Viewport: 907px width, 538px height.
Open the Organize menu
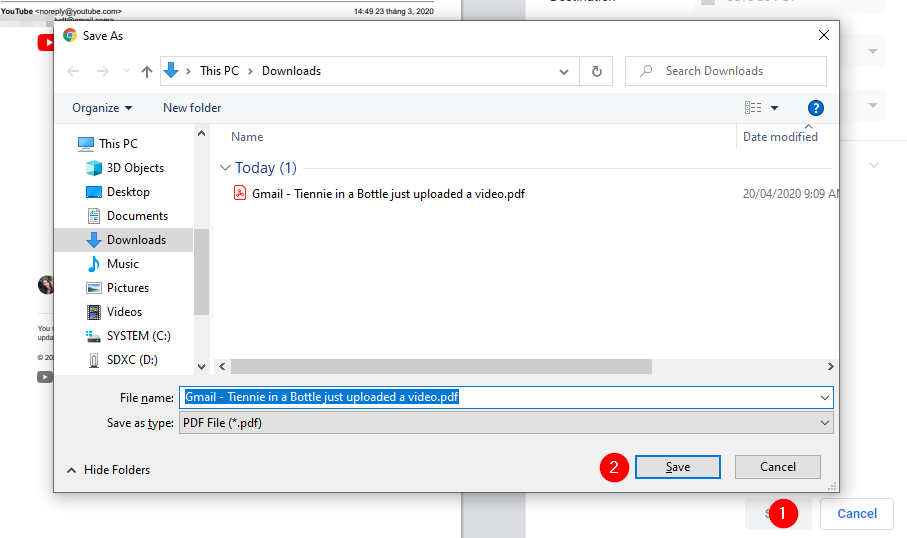(x=102, y=108)
